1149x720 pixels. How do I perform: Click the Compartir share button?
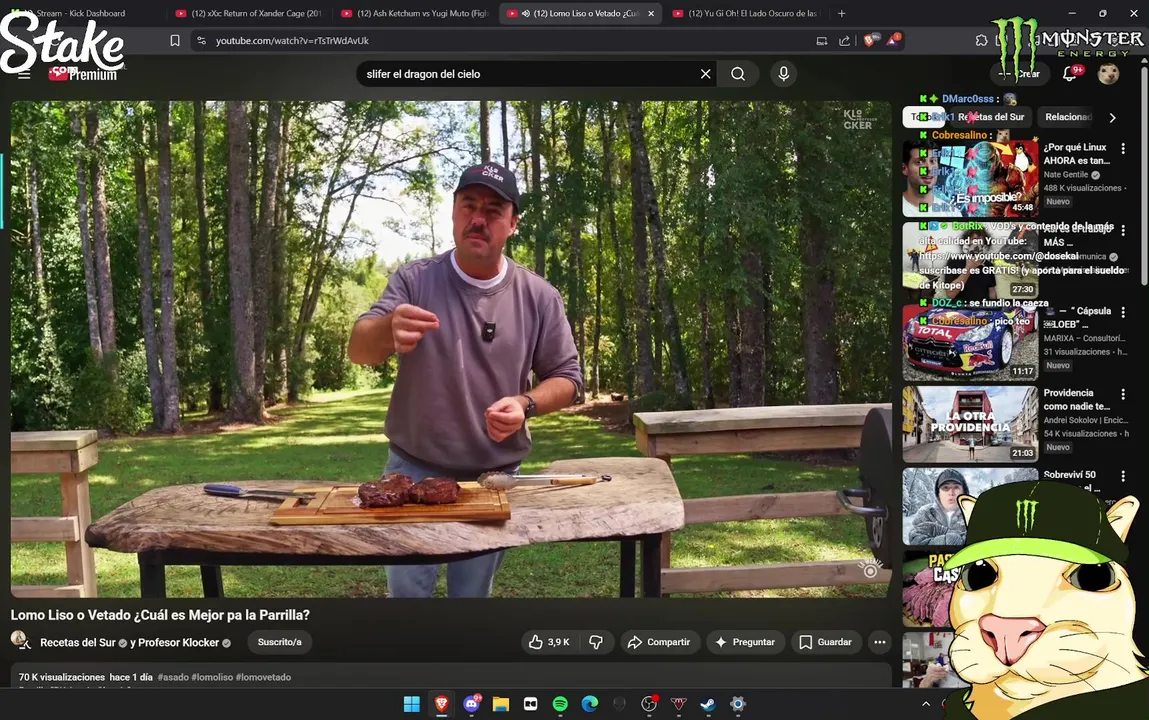tap(660, 642)
